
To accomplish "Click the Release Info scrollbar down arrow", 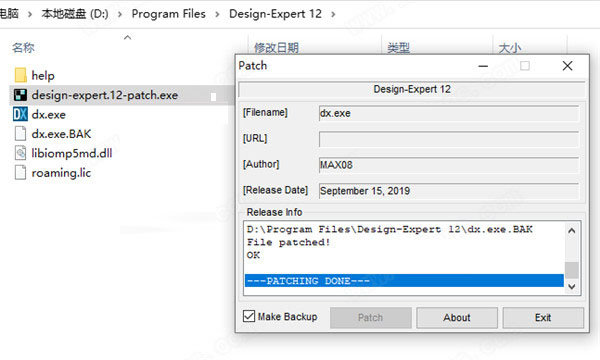I will pyautogui.click(x=572, y=287).
